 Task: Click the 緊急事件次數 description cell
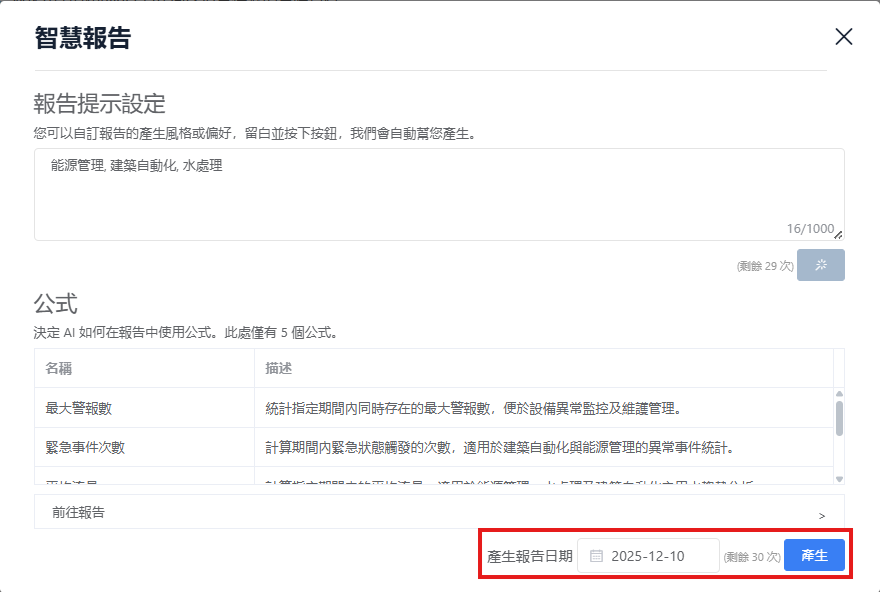[x=506, y=447]
